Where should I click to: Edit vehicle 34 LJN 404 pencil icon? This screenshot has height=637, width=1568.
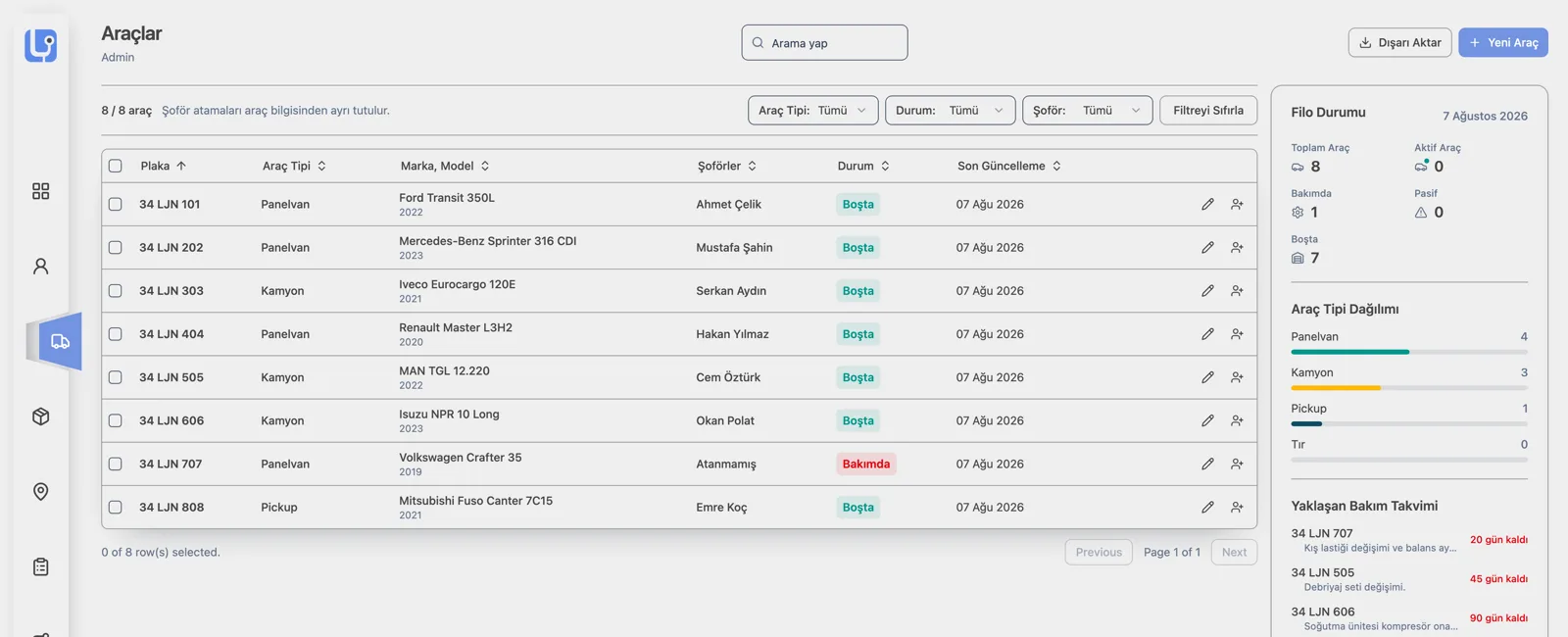pos(1207,333)
